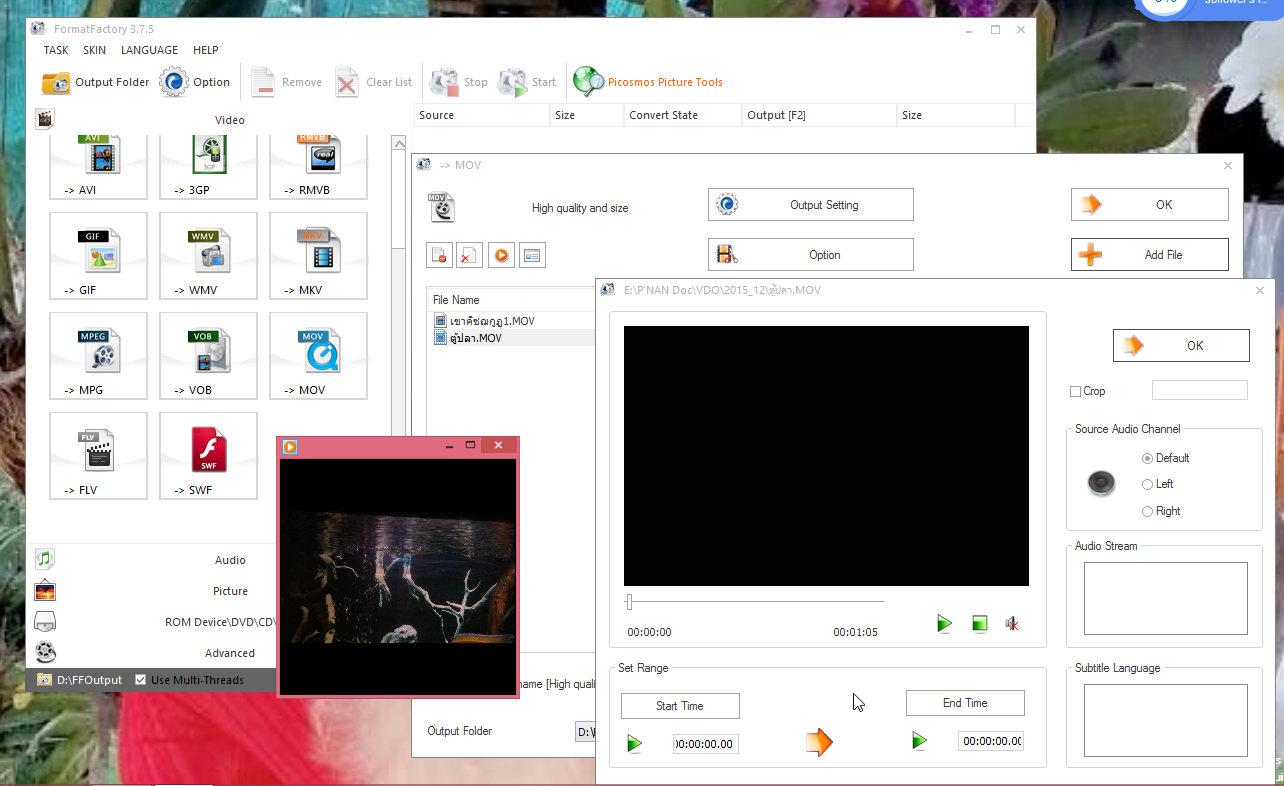This screenshot has height=786, width=1284.
Task: Click the Add File button
Action: [x=1150, y=255]
